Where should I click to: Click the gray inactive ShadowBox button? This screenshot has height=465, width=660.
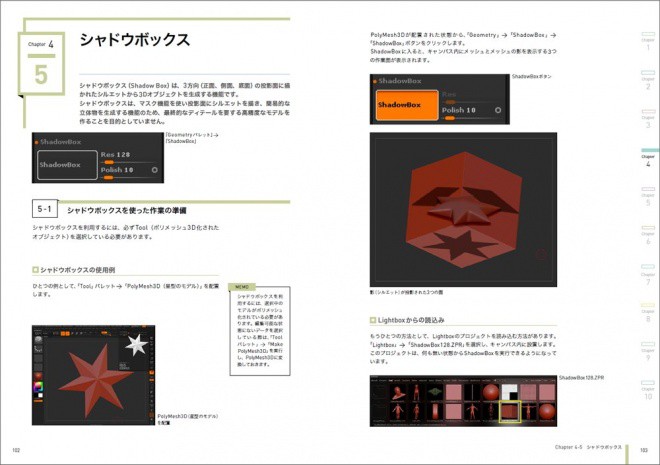67,165
